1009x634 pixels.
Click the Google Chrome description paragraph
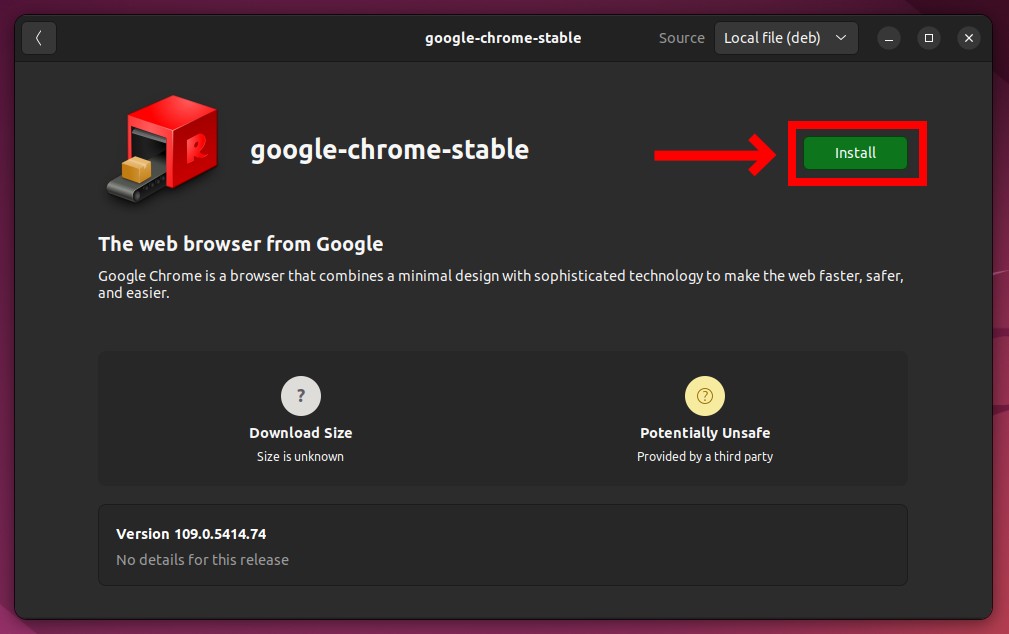501,284
